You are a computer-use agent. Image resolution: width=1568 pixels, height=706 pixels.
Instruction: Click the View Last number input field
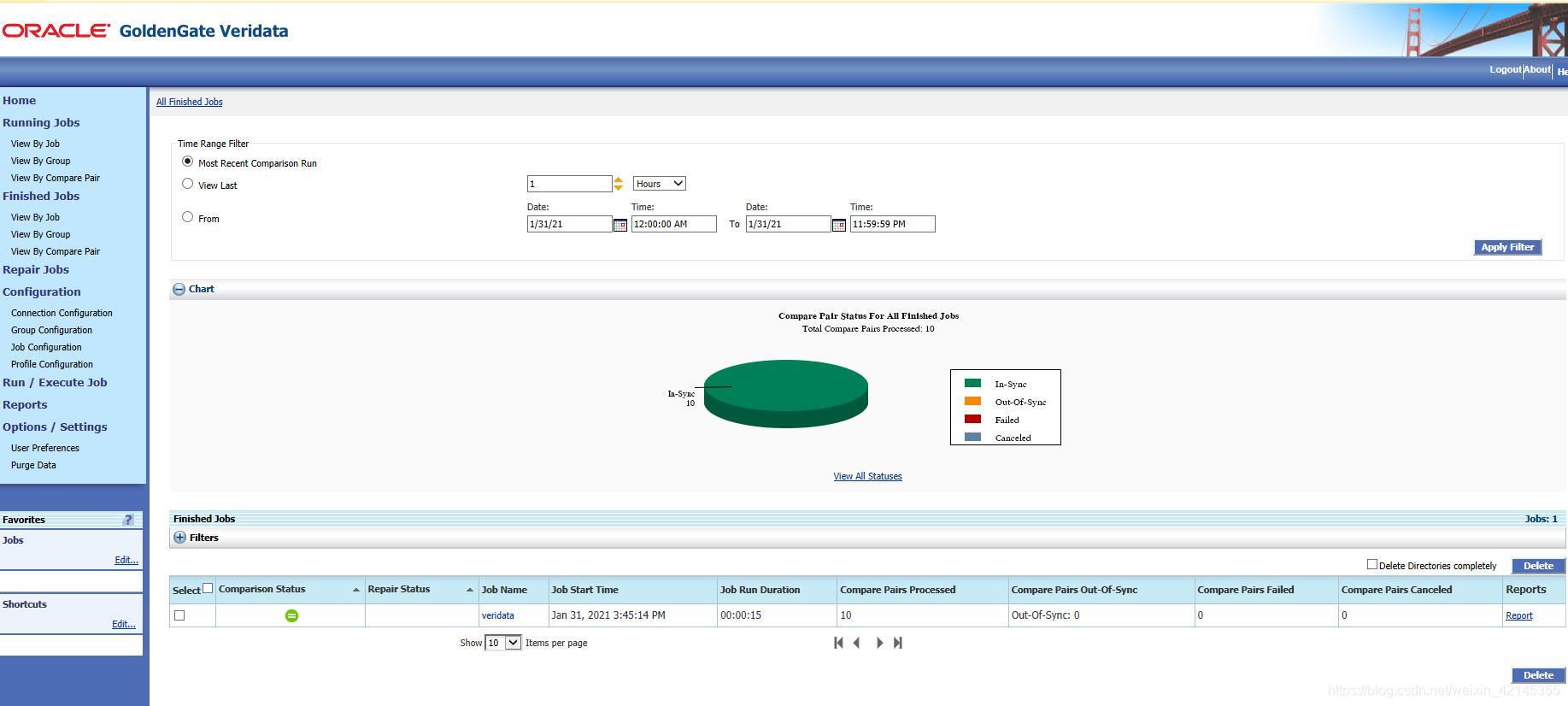pos(569,184)
